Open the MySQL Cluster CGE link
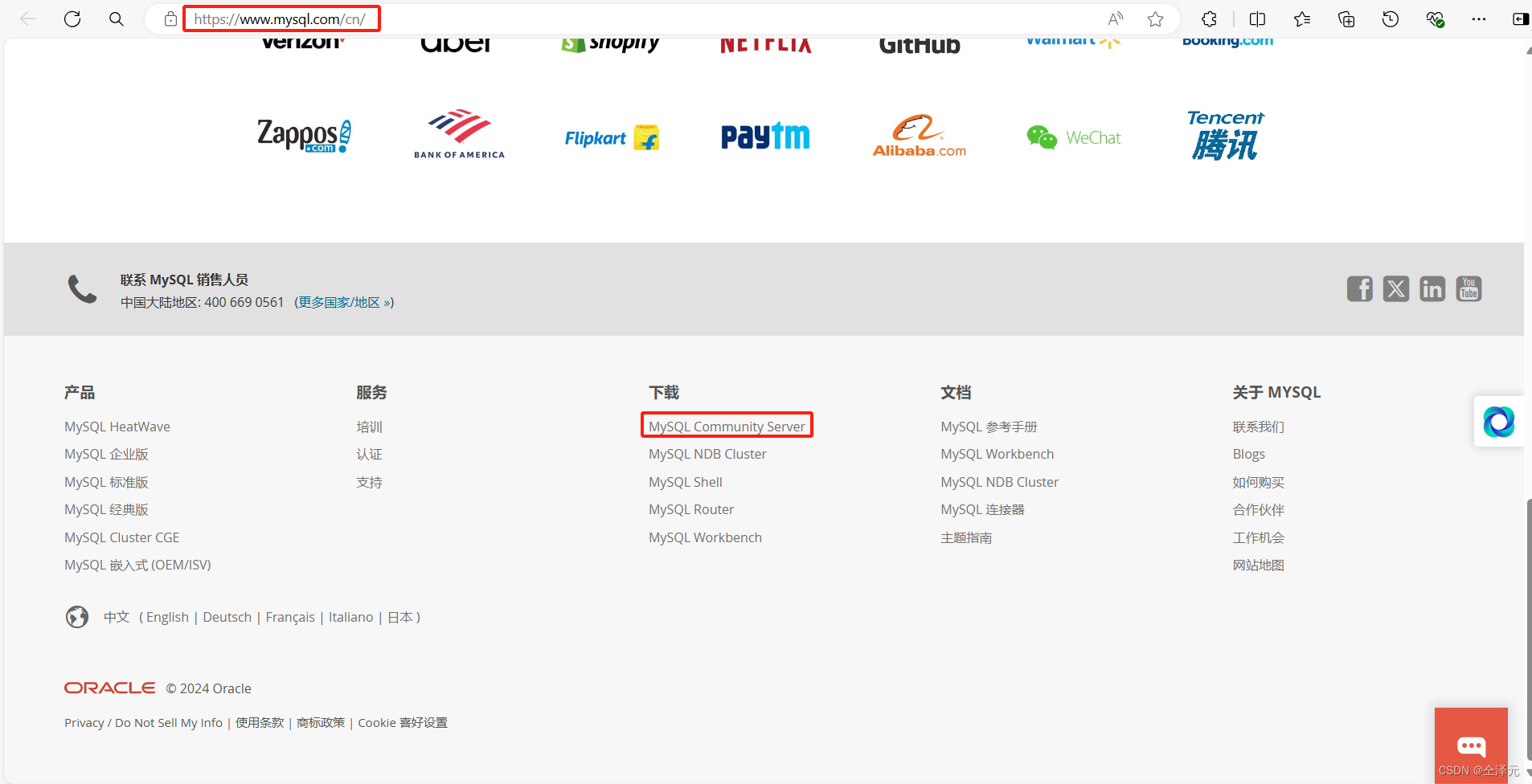The height and width of the screenshot is (784, 1532). (122, 537)
